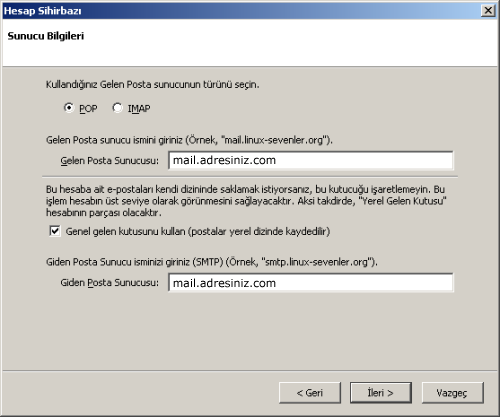Click the IMAP label text

pos(139,109)
